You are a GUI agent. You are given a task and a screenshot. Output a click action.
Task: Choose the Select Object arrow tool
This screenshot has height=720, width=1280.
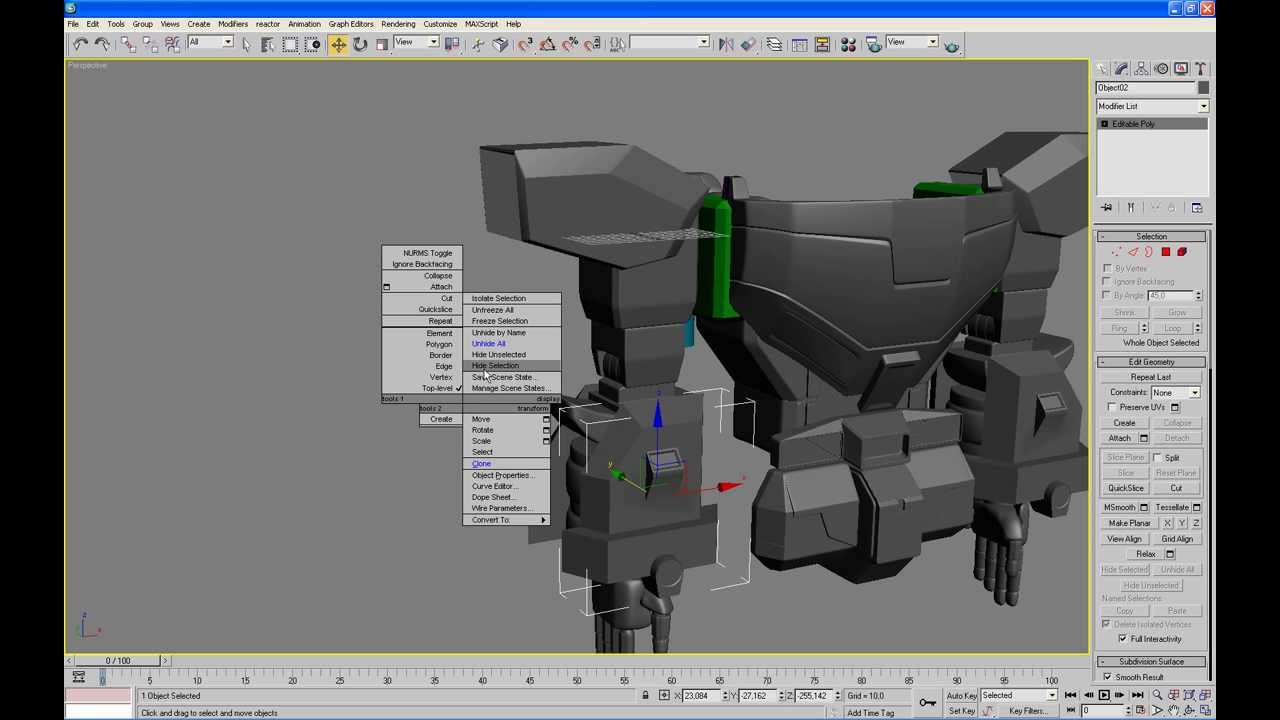coord(246,44)
